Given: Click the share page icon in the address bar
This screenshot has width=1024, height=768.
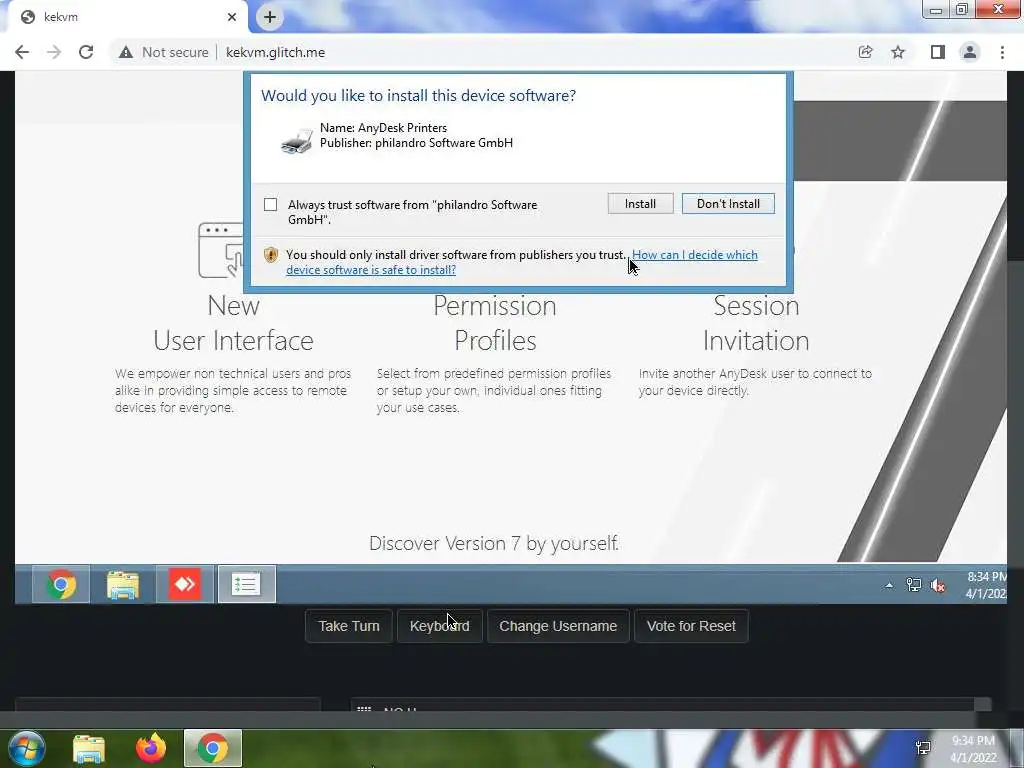Looking at the screenshot, I should 865,52.
